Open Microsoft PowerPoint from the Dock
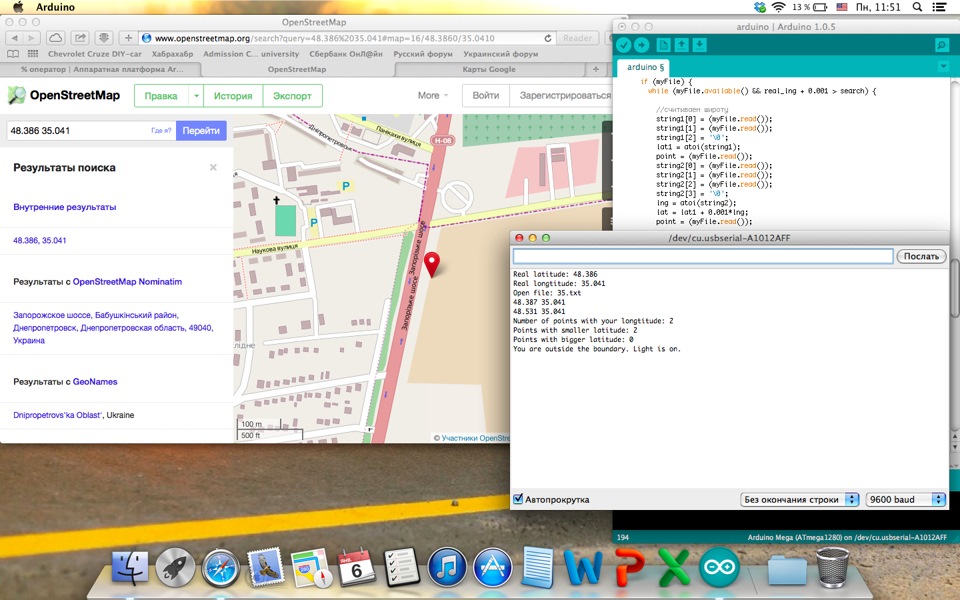The width and height of the screenshot is (960, 600). [x=629, y=567]
